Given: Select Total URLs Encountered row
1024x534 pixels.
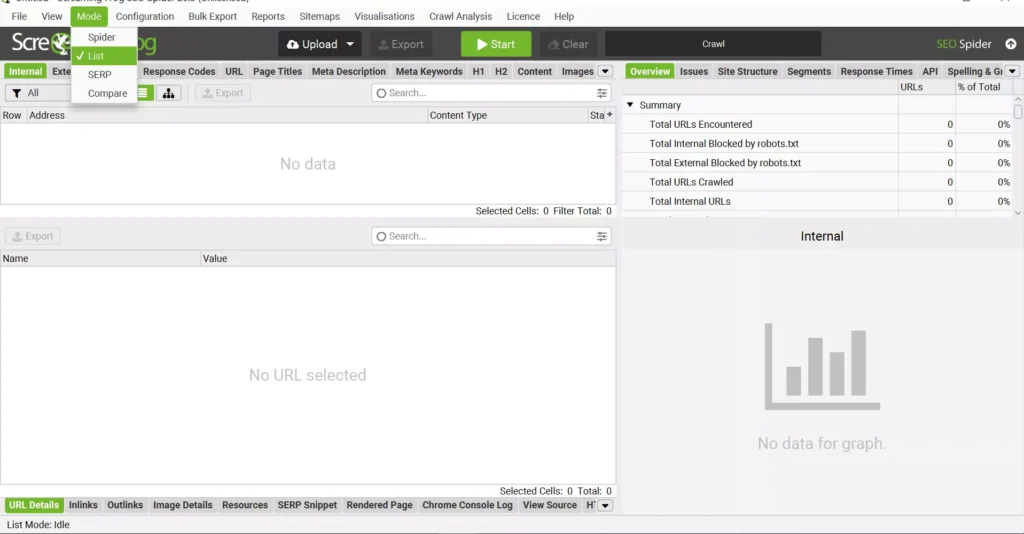Looking at the screenshot, I should pyautogui.click(x=819, y=124).
